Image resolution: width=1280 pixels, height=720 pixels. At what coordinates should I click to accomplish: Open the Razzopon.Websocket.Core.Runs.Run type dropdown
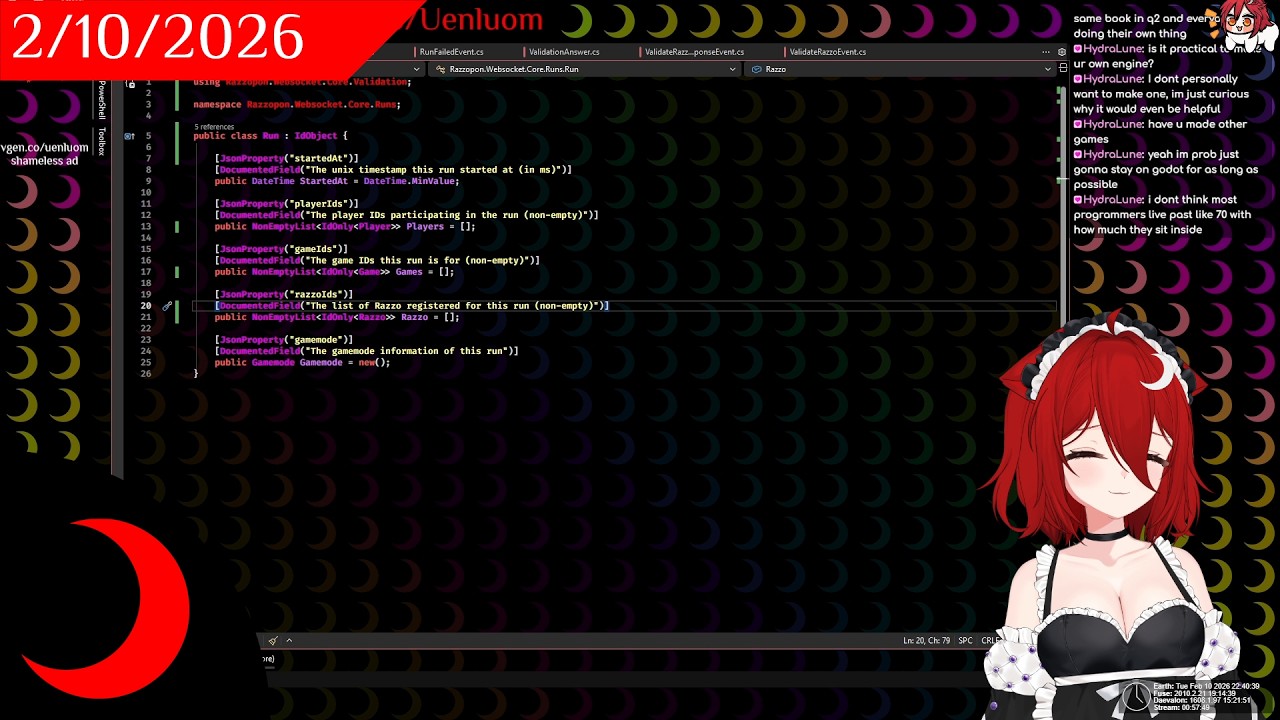(587, 69)
